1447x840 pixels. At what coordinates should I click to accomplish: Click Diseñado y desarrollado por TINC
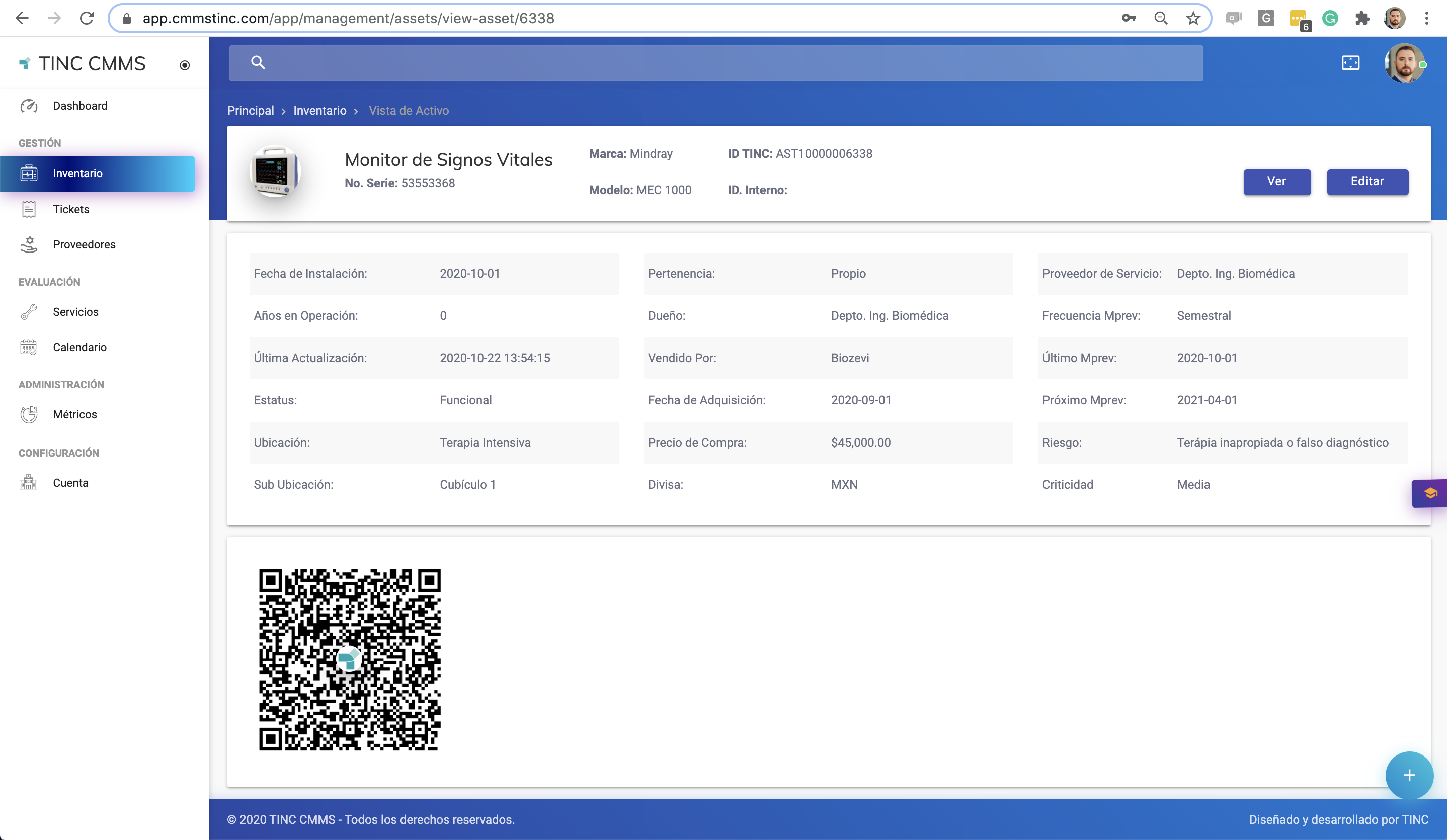(1338, 820)
